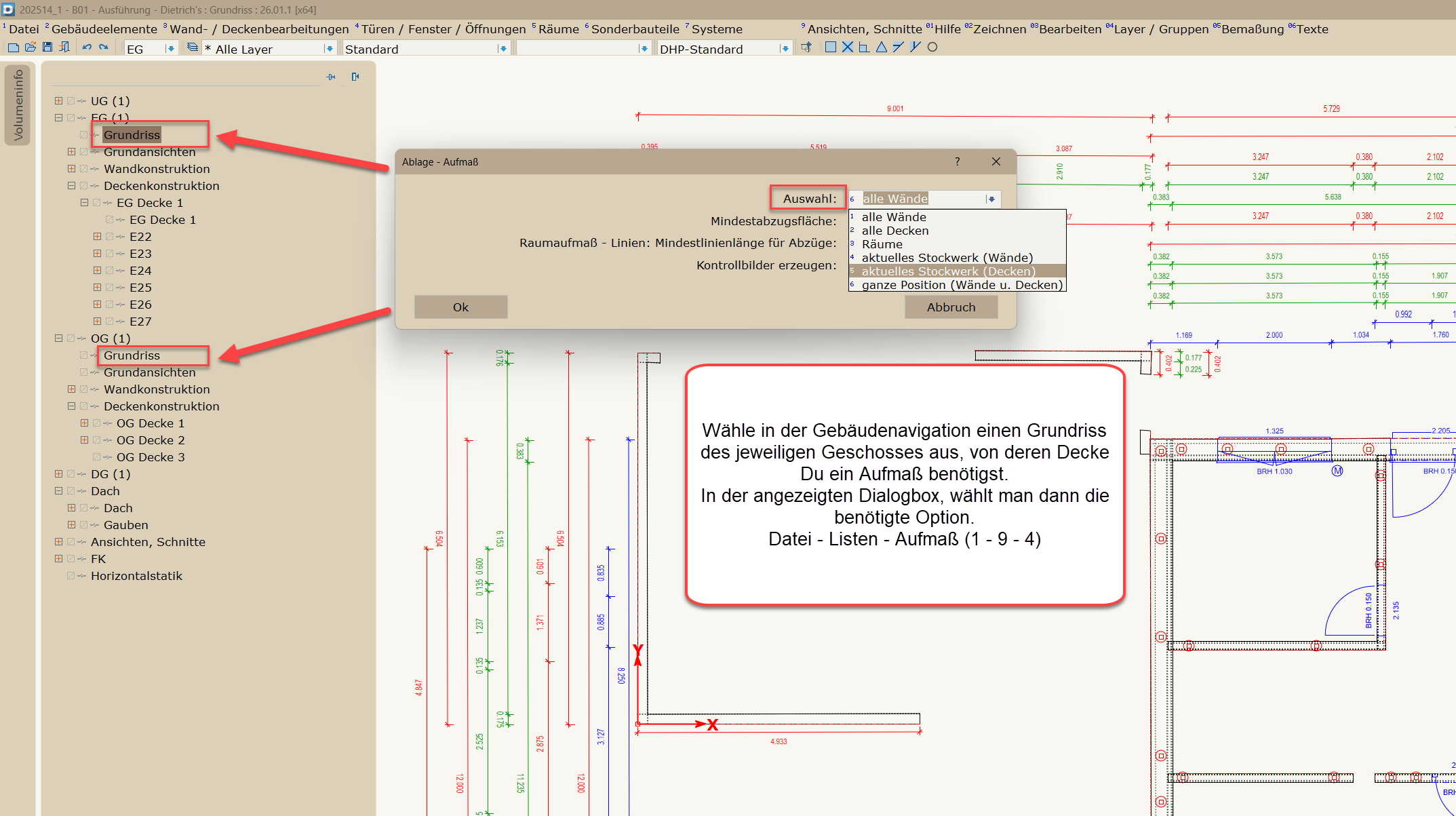Select the triangle snap icon
The width and height of the screenshot is (1456, 816).
(x=882, y=47)
